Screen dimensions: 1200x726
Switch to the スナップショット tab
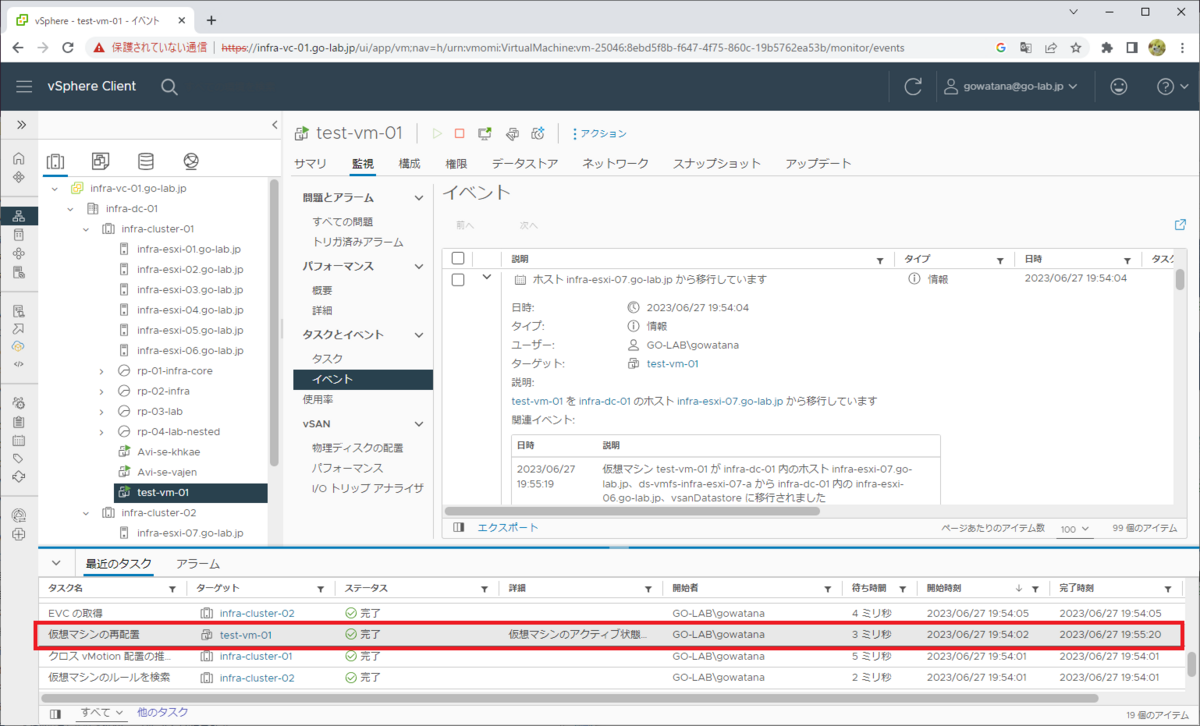click(717, 163)
